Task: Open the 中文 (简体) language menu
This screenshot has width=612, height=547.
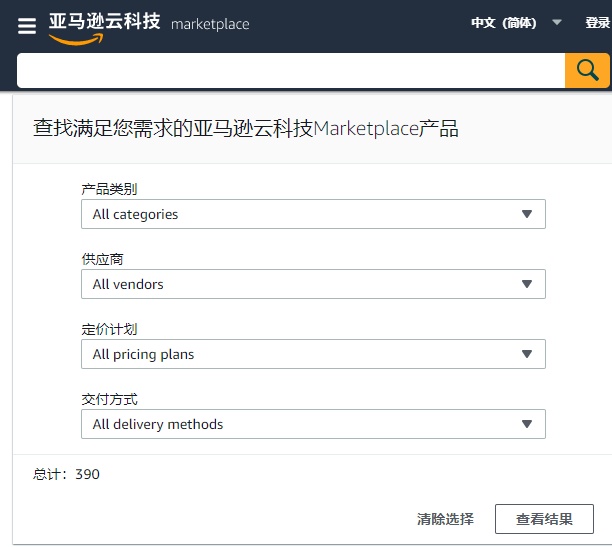Action: [x=503, y=23]
